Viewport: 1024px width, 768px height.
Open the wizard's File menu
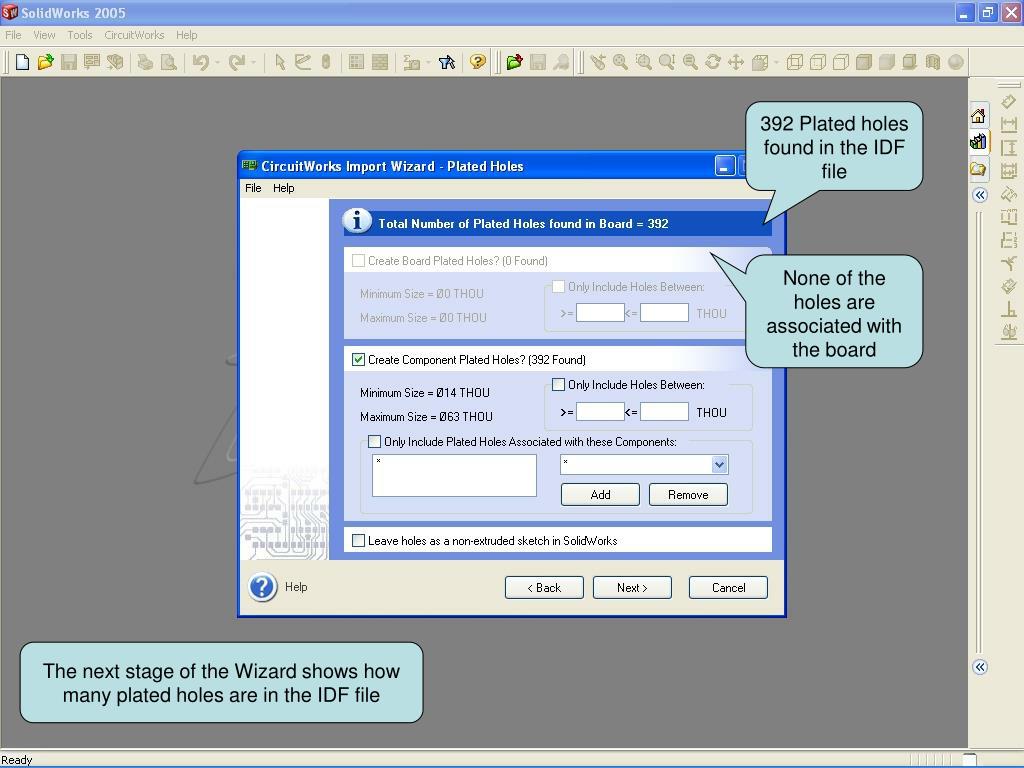[253, 188]
